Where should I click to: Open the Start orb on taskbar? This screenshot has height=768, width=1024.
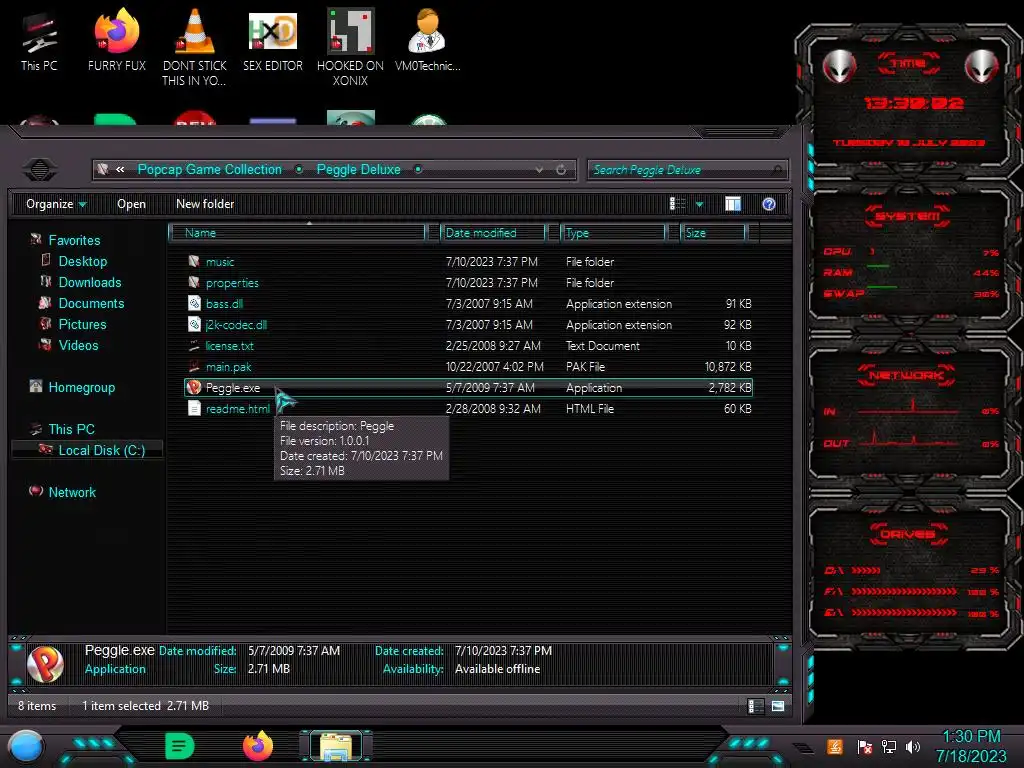26,746
